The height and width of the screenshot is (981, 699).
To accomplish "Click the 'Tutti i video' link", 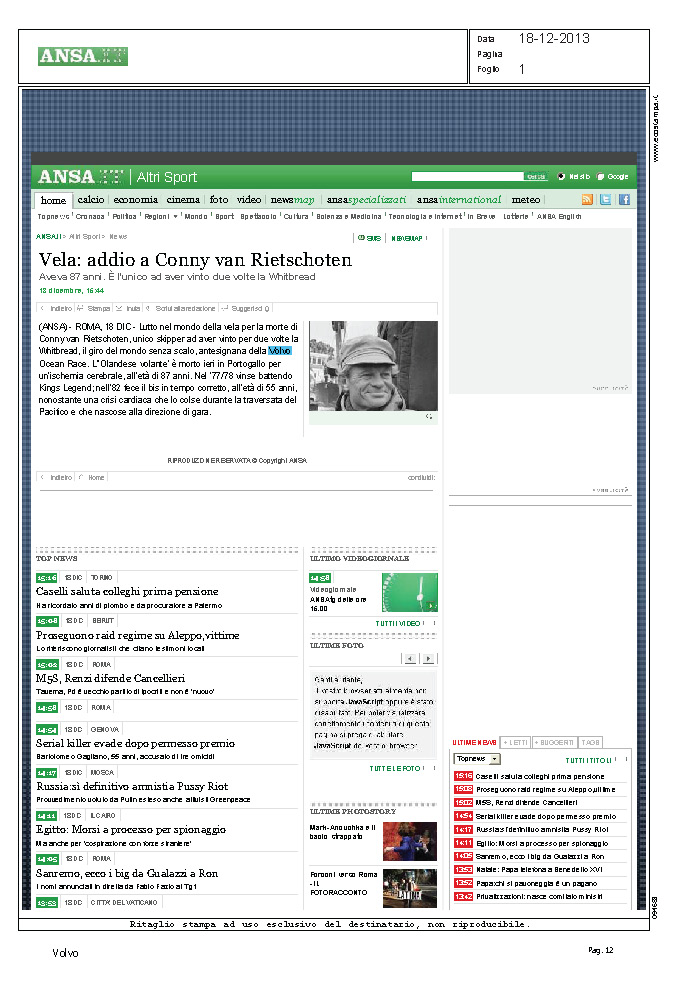I will (x=396, y=623).
